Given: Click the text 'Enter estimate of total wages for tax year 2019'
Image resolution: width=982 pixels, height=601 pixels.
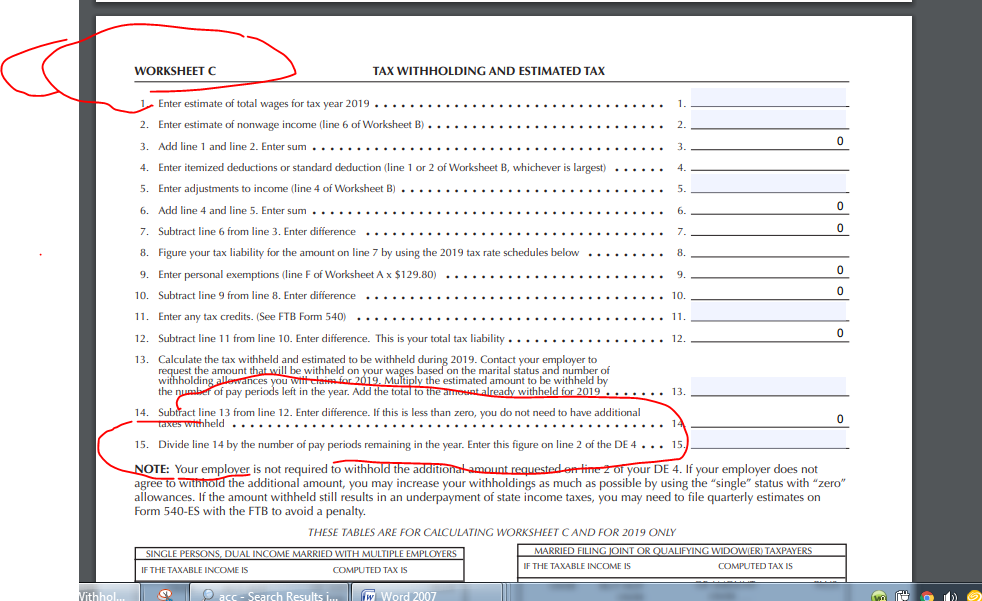Looking at the screenshot, I should [x=264, y=103].
